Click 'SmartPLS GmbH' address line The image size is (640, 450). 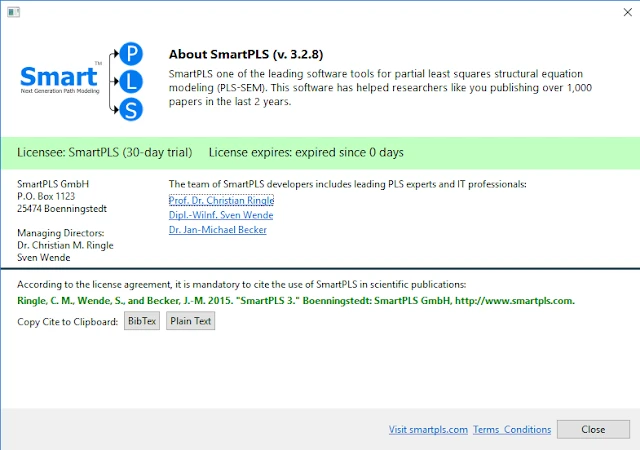(53, 184)
